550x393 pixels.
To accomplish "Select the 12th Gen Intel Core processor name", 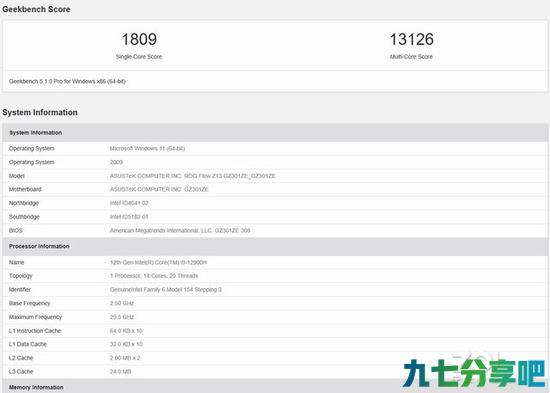I will coord(158,262).
